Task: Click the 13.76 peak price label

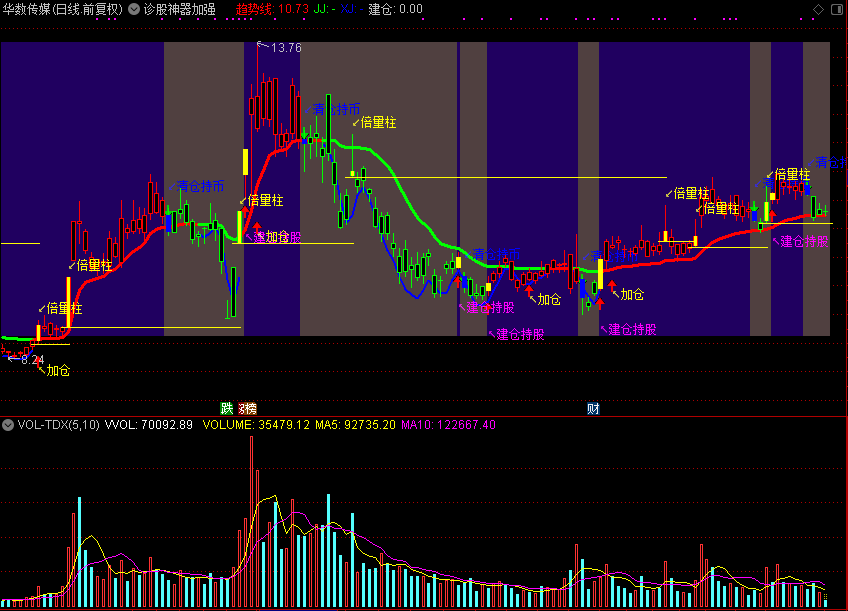Action: (286, 48)
